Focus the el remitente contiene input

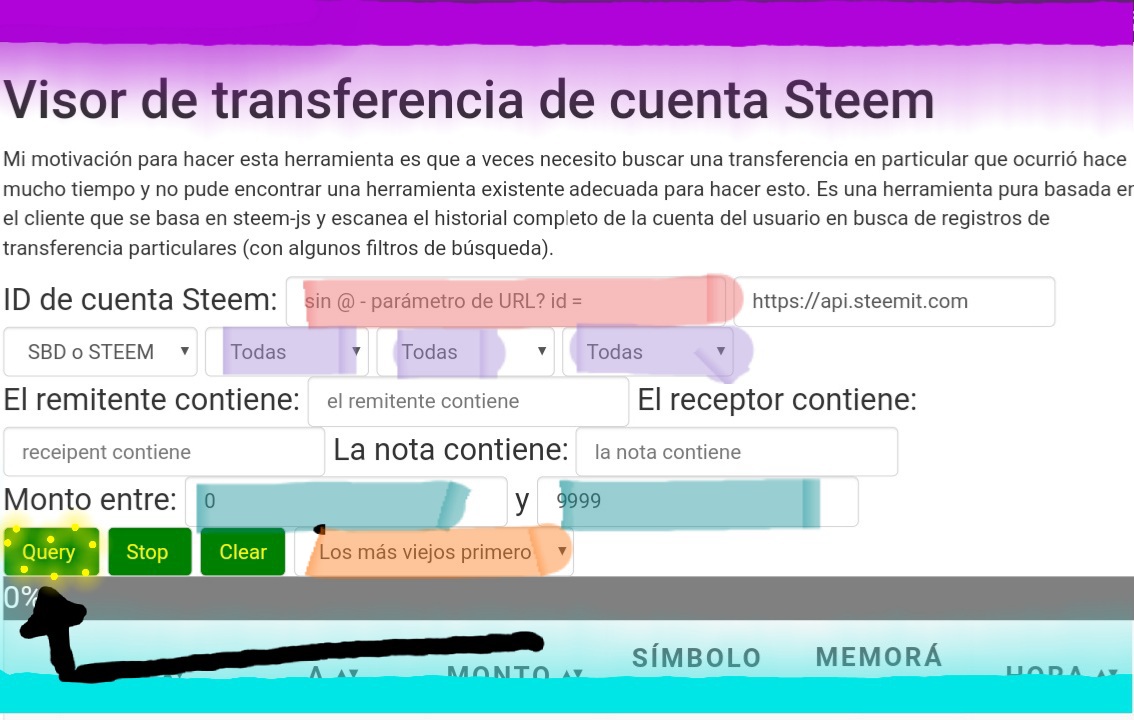(469, 401)
